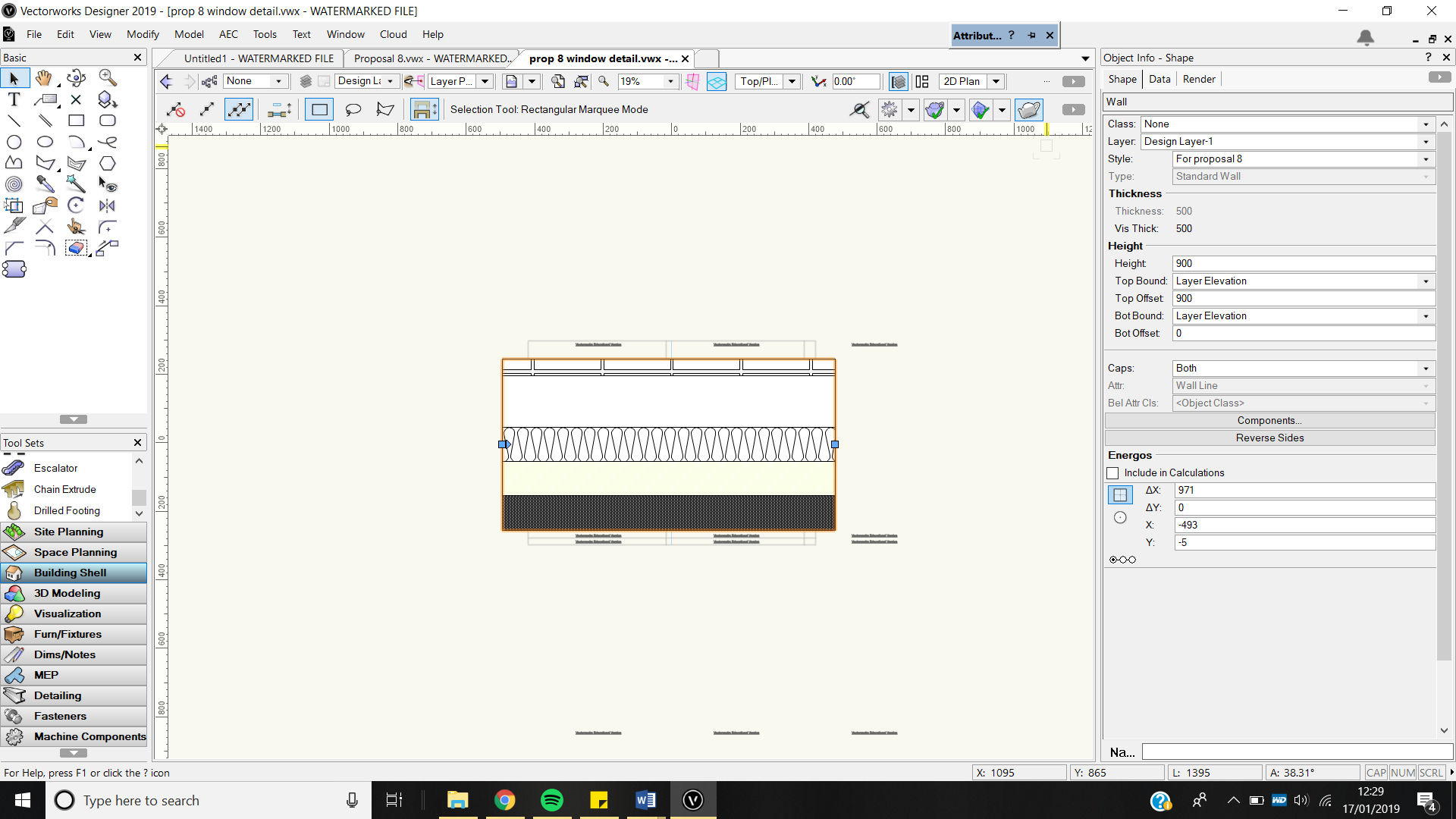Toggle the polar coordinate radio button
The image size is (1456, 819).
(x=1120, y=516)
